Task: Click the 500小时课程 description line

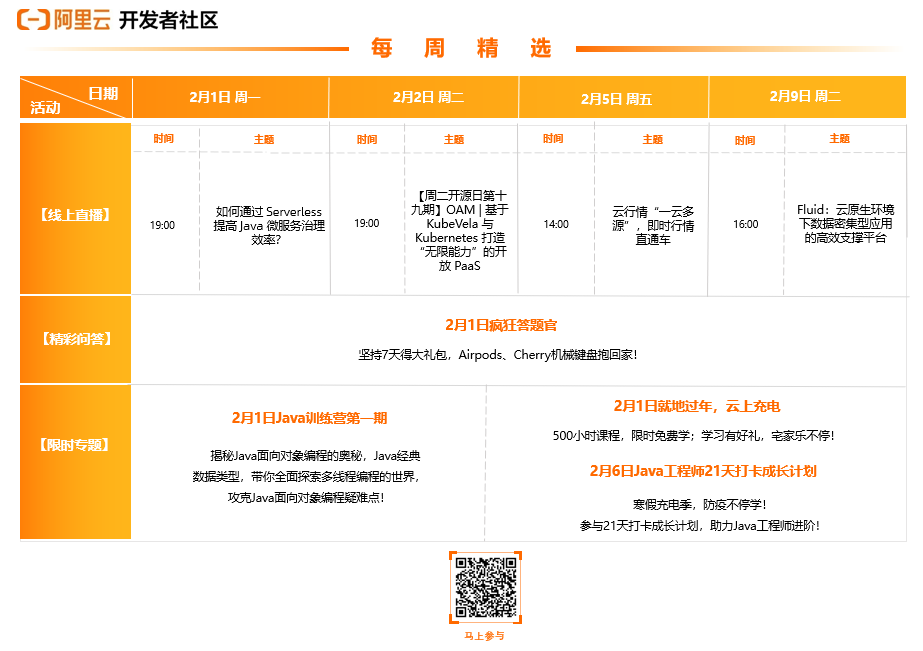Action: 693,436
